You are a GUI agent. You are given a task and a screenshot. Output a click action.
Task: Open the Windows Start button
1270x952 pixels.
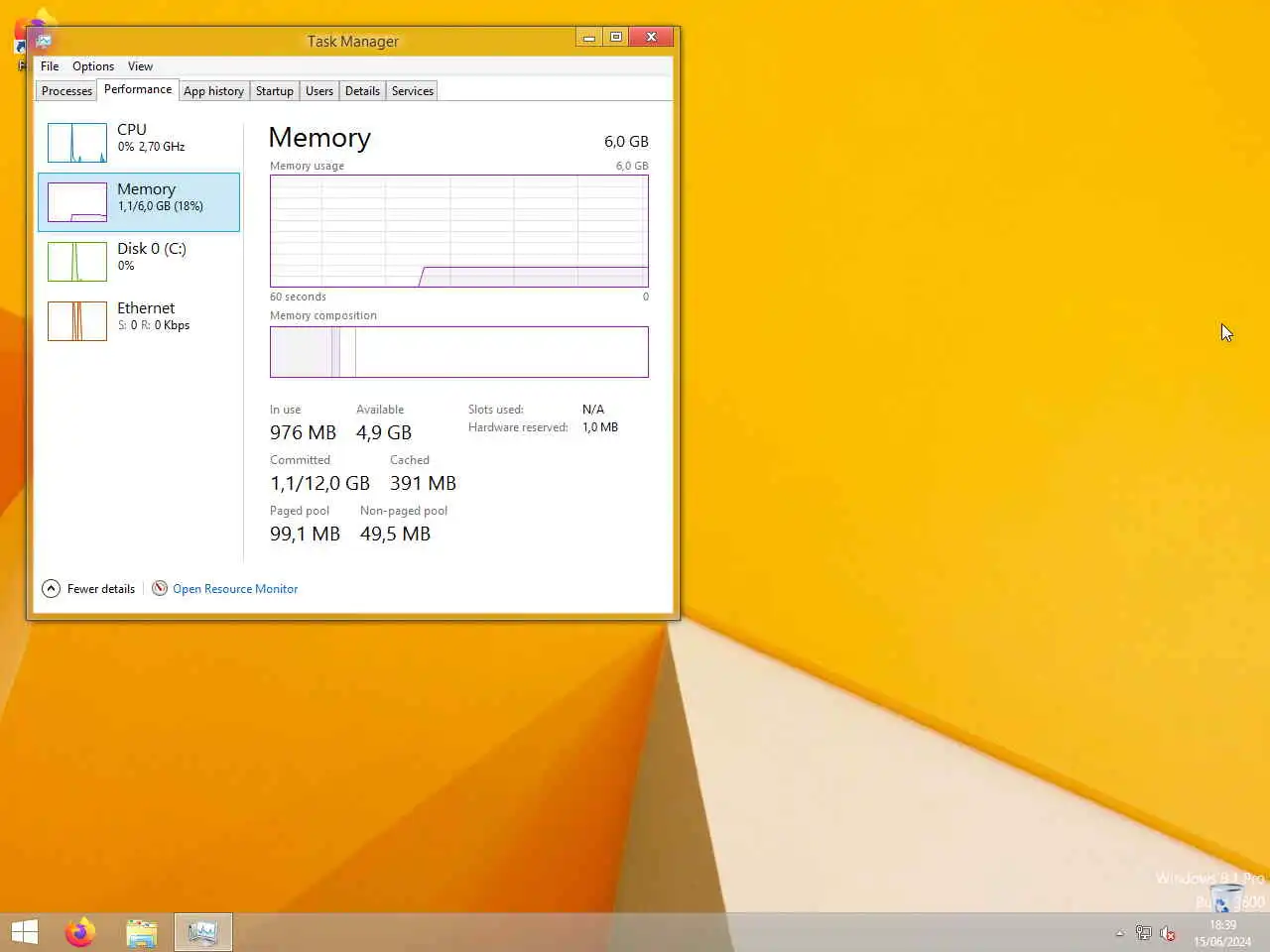tap(25, 932)
